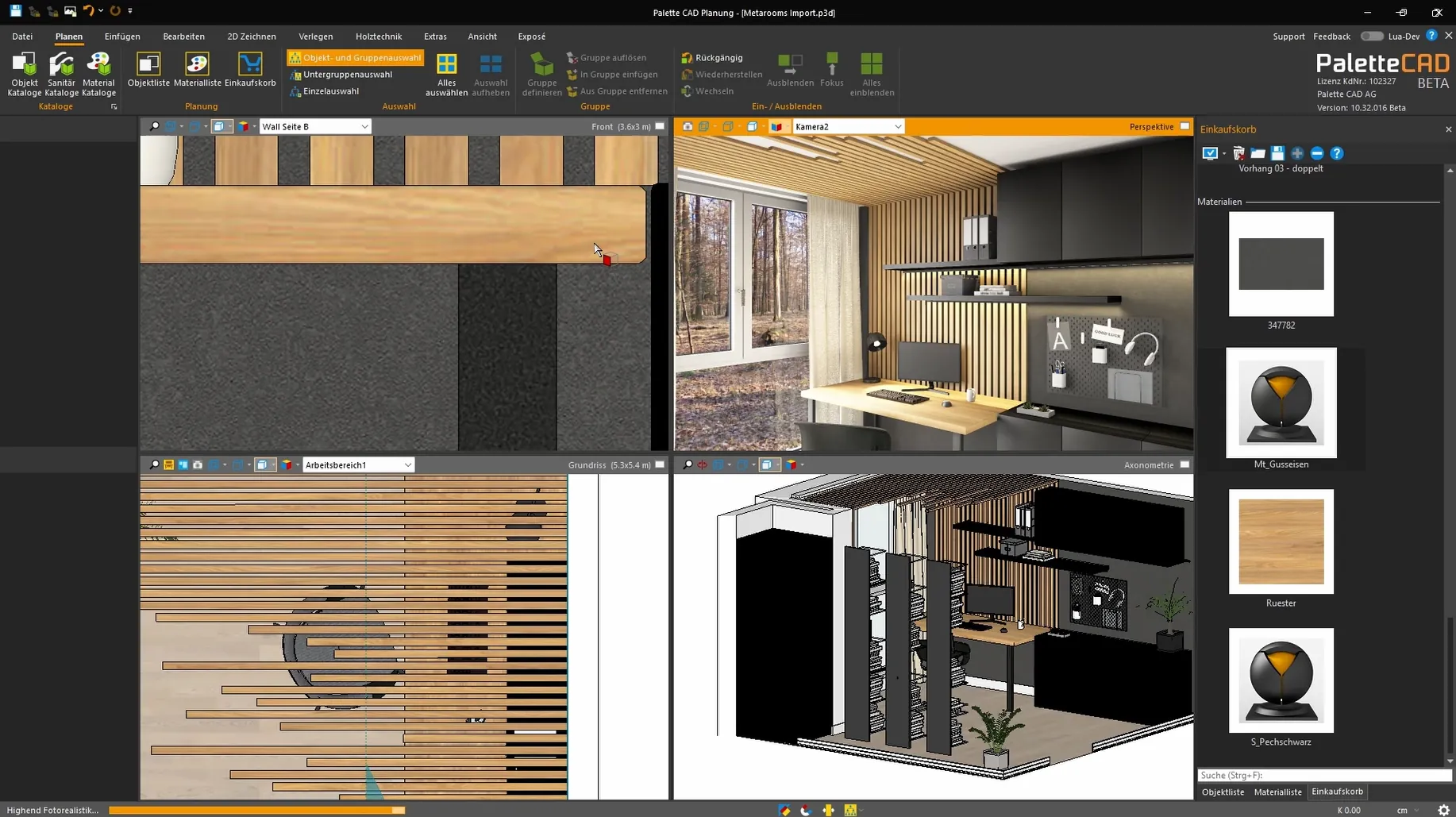Toggle maximize box of Axonometrie view
The width and height of the screenshot is (1456, 817).
(1184, 465)
